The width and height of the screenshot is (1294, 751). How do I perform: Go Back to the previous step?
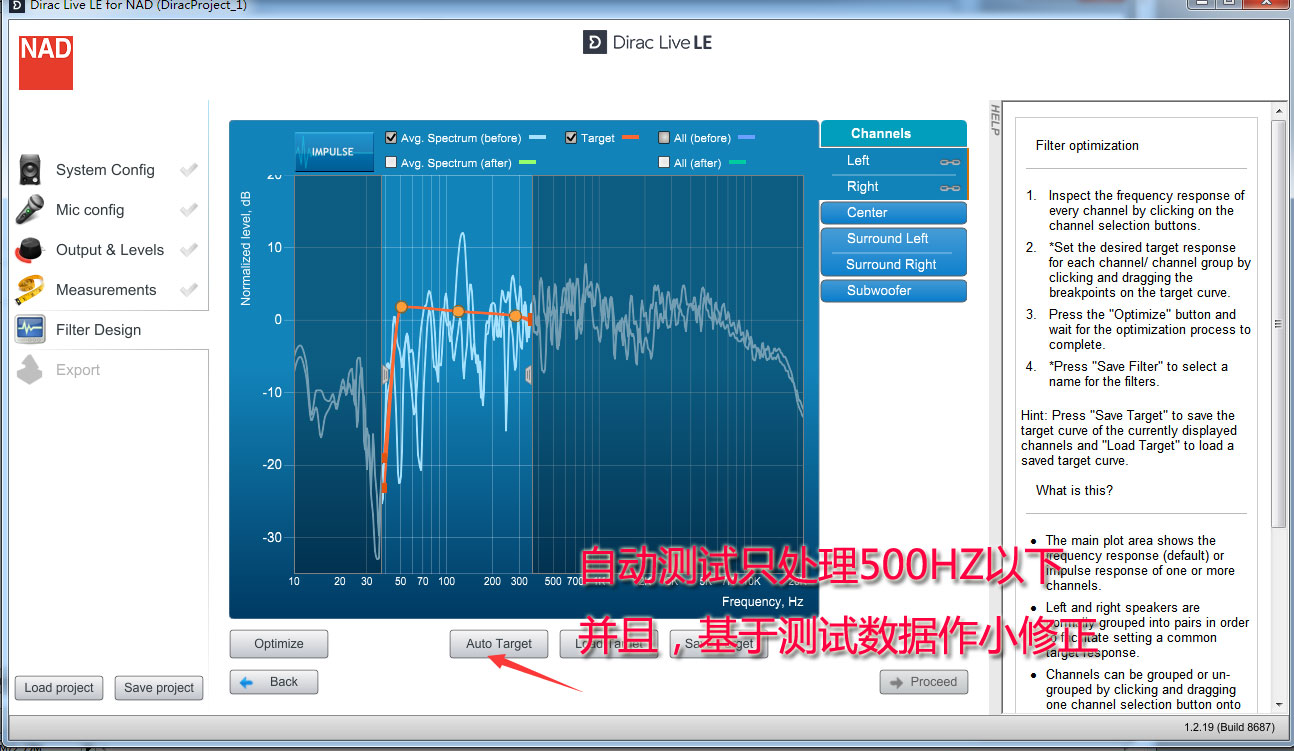click(274, 682)
